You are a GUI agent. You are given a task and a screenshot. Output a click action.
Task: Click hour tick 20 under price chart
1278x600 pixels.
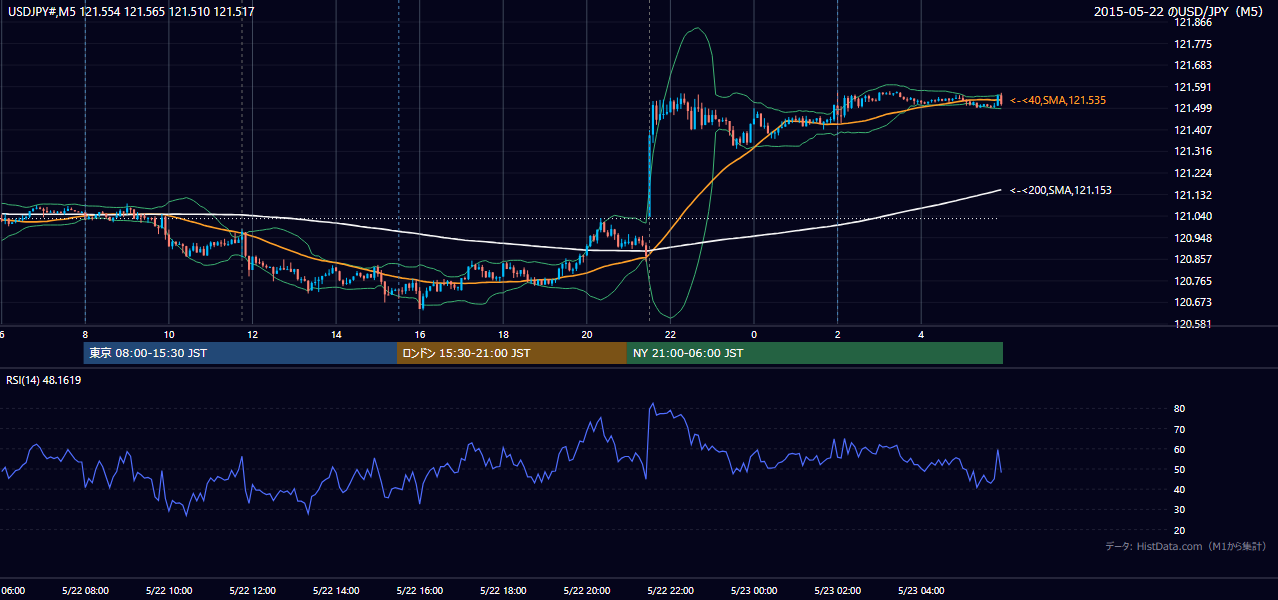(x=587, y=335)
